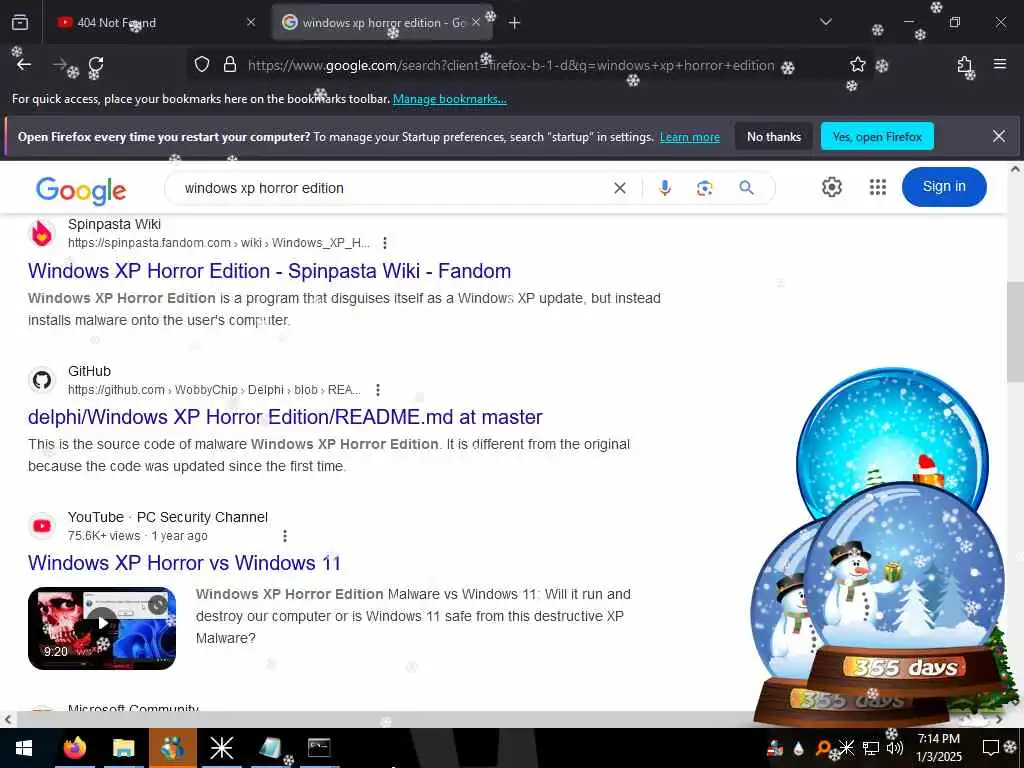Go back to the previous page
1024x768 pixels.
24,65
